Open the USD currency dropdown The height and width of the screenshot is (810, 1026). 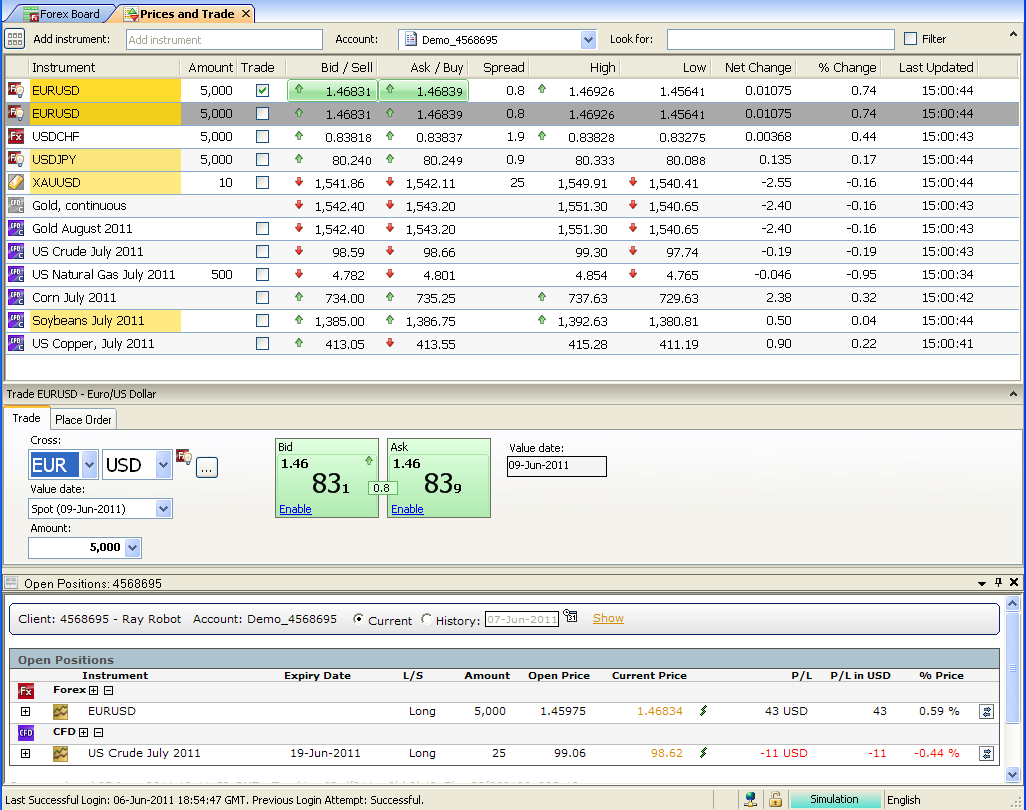164,465
